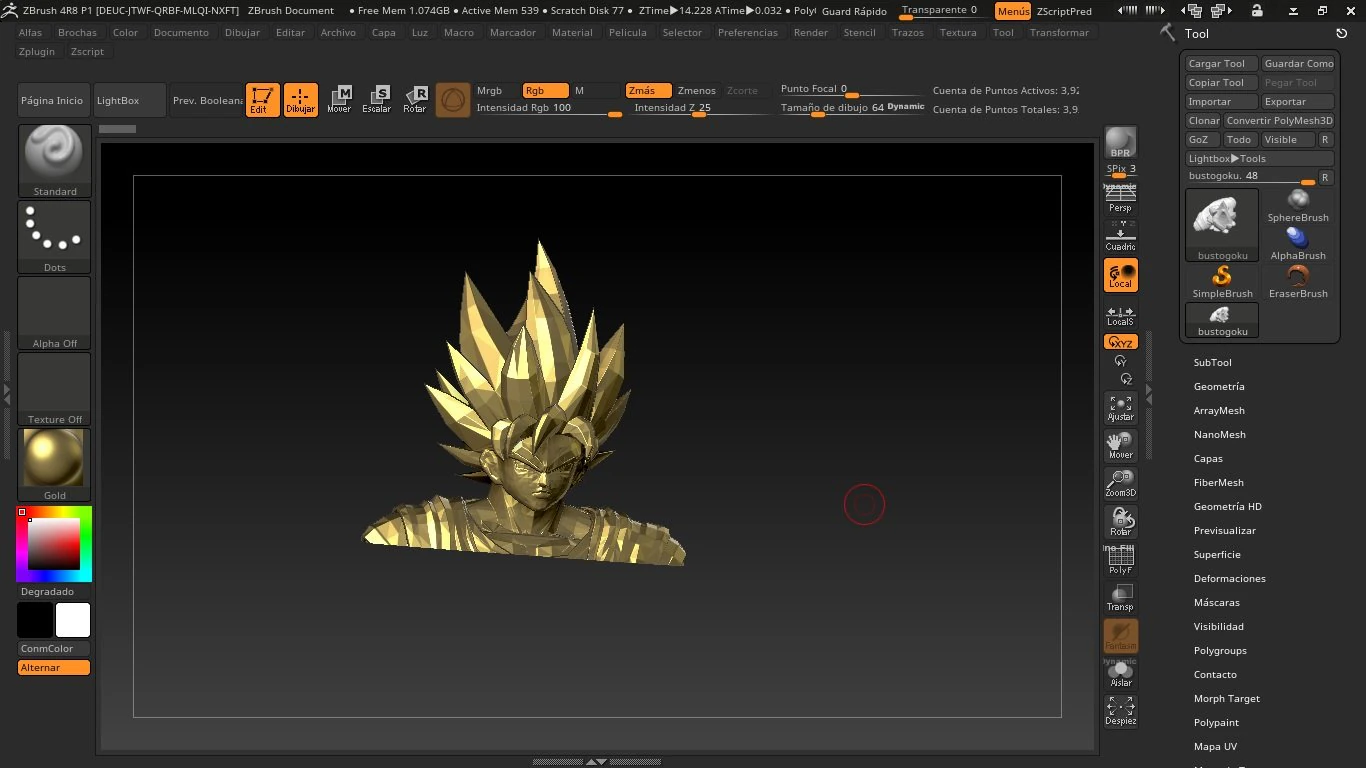Toggle Local symmetry rotation mode

(x=1120, y=275)
